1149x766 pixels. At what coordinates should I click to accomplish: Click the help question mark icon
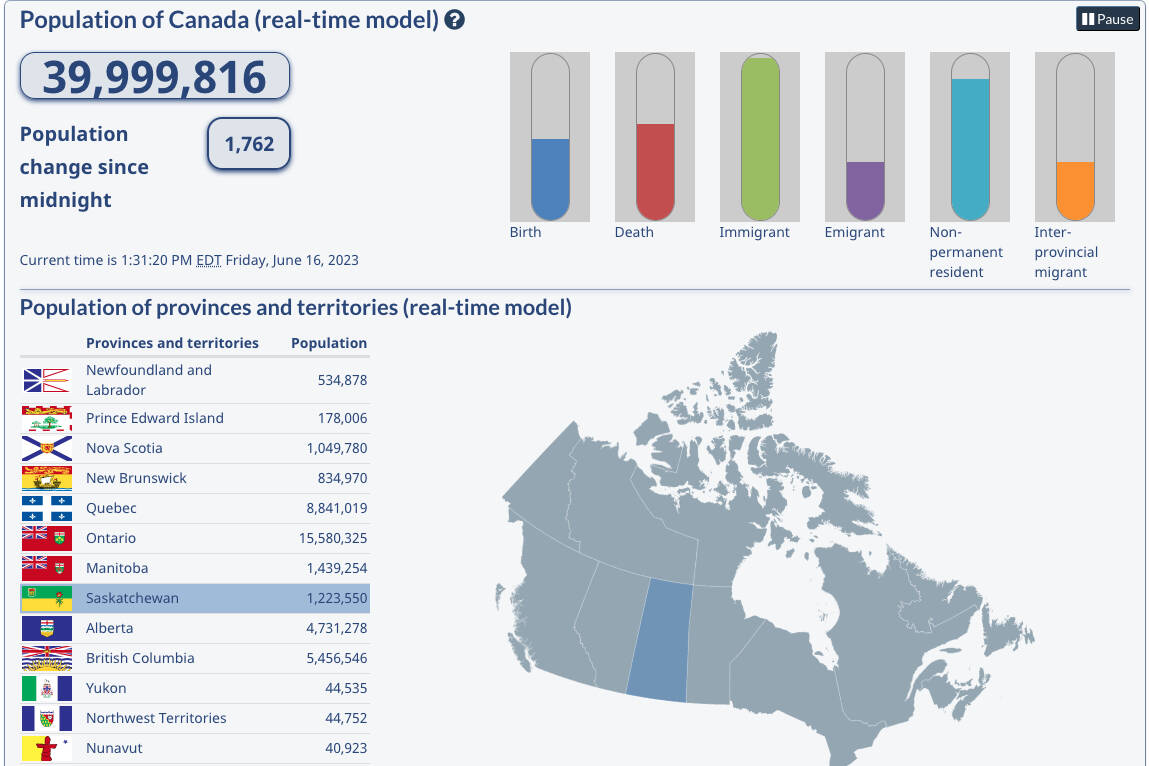(455, 18)
